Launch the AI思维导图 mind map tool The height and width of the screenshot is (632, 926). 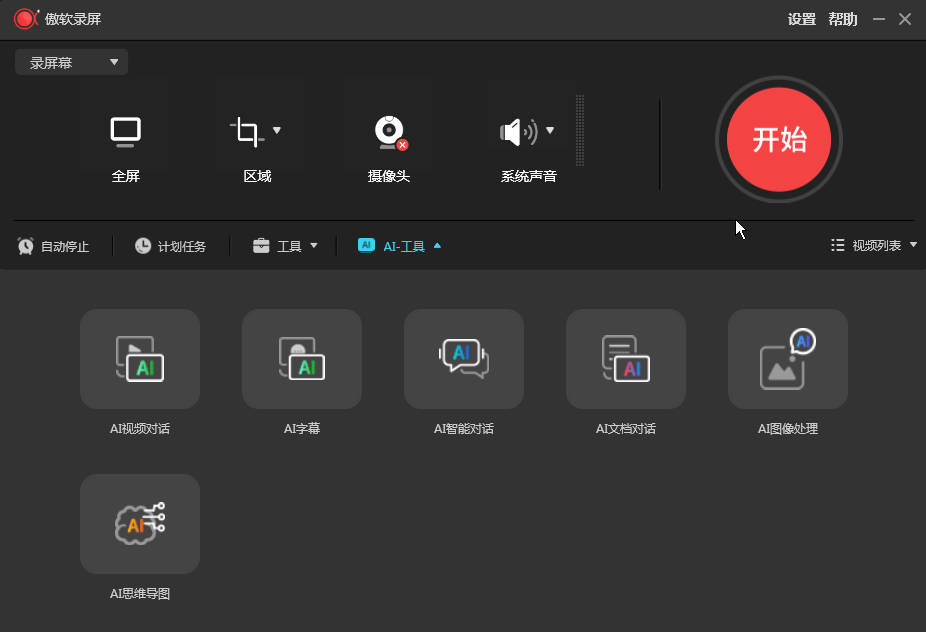click(140, 524)
